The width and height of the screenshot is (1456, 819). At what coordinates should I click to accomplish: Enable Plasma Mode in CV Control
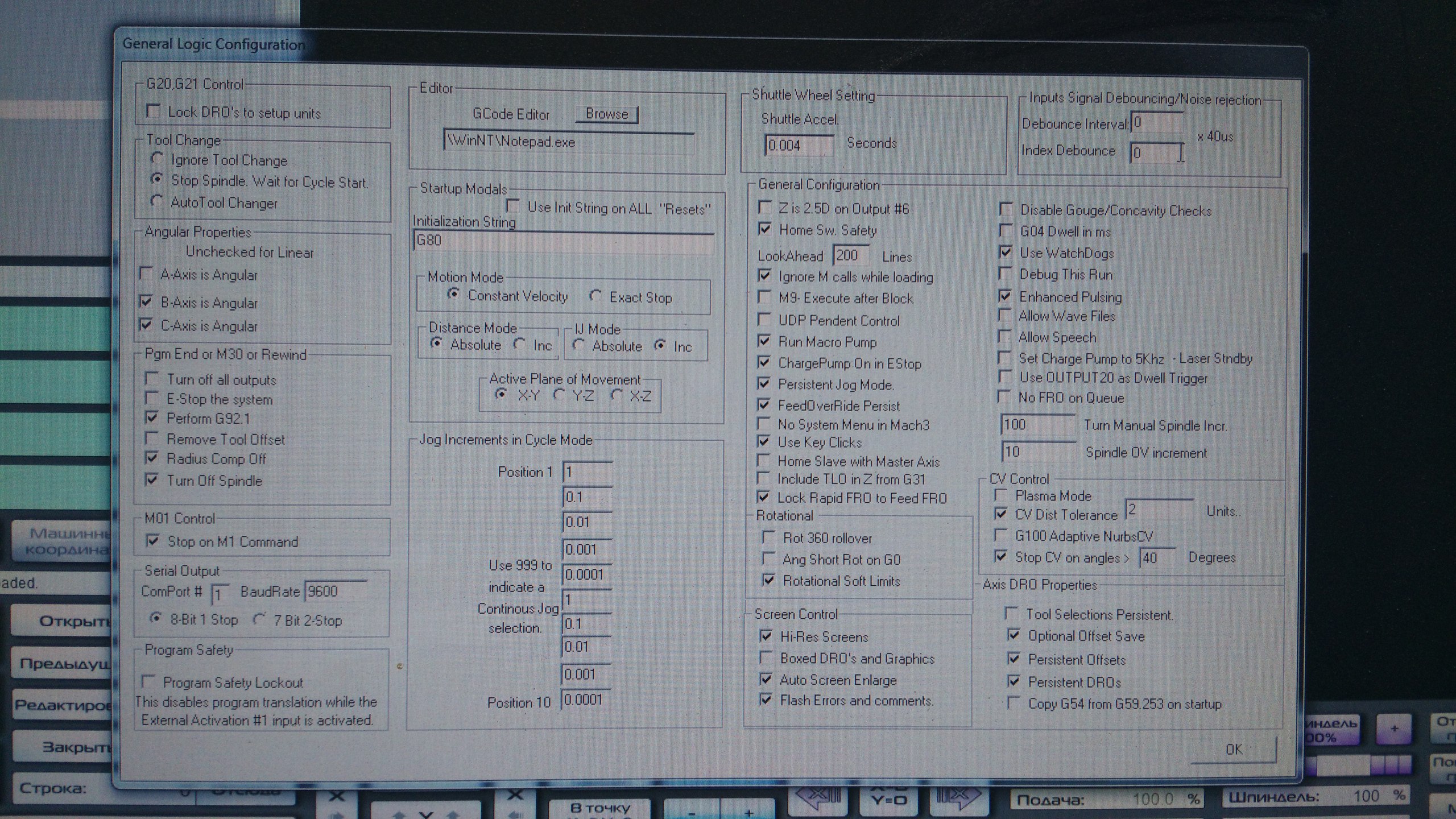coord(1000,495)
